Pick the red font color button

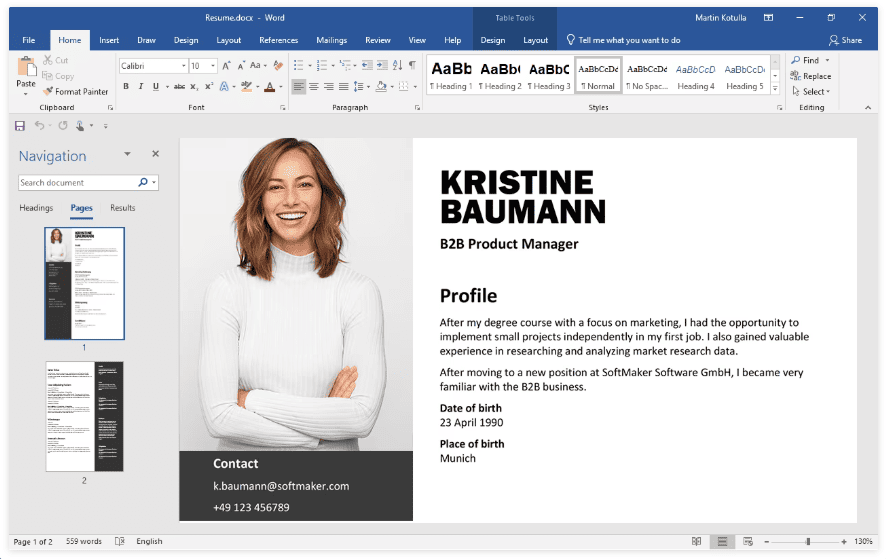click(270, 86)
